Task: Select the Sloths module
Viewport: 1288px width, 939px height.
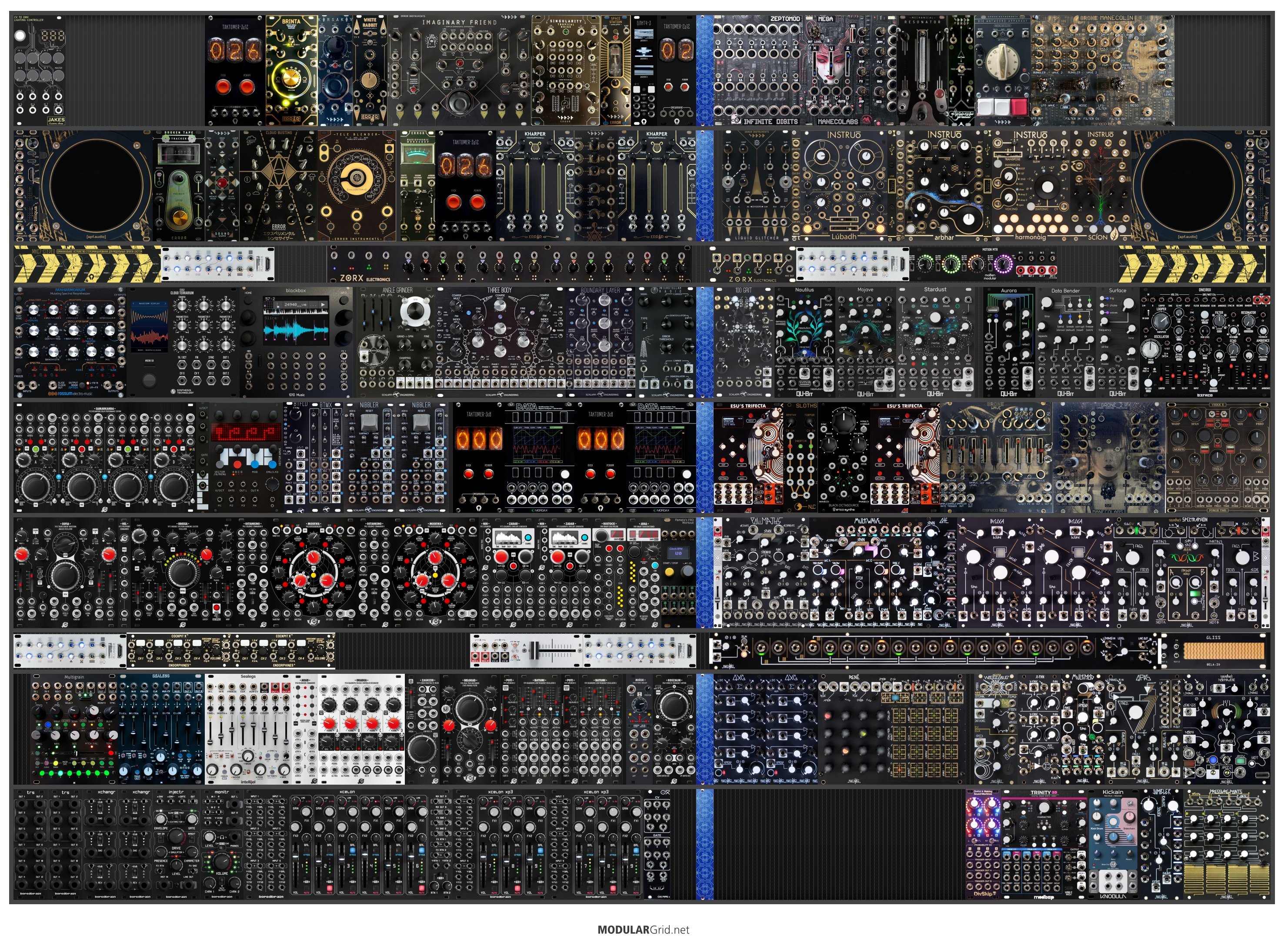Action: [x=801, y=458]
